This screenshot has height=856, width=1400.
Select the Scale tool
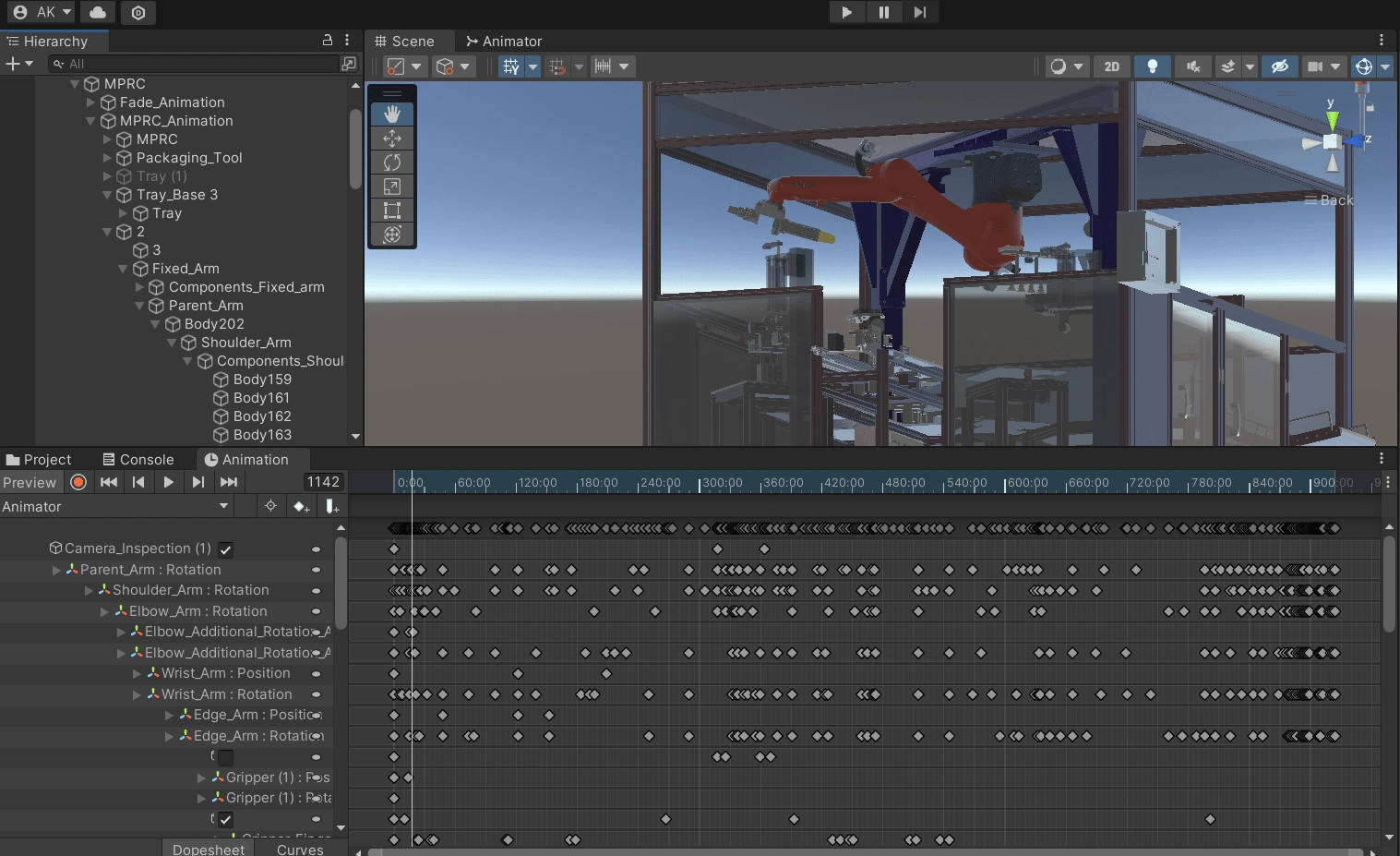[x=392, y=186]
